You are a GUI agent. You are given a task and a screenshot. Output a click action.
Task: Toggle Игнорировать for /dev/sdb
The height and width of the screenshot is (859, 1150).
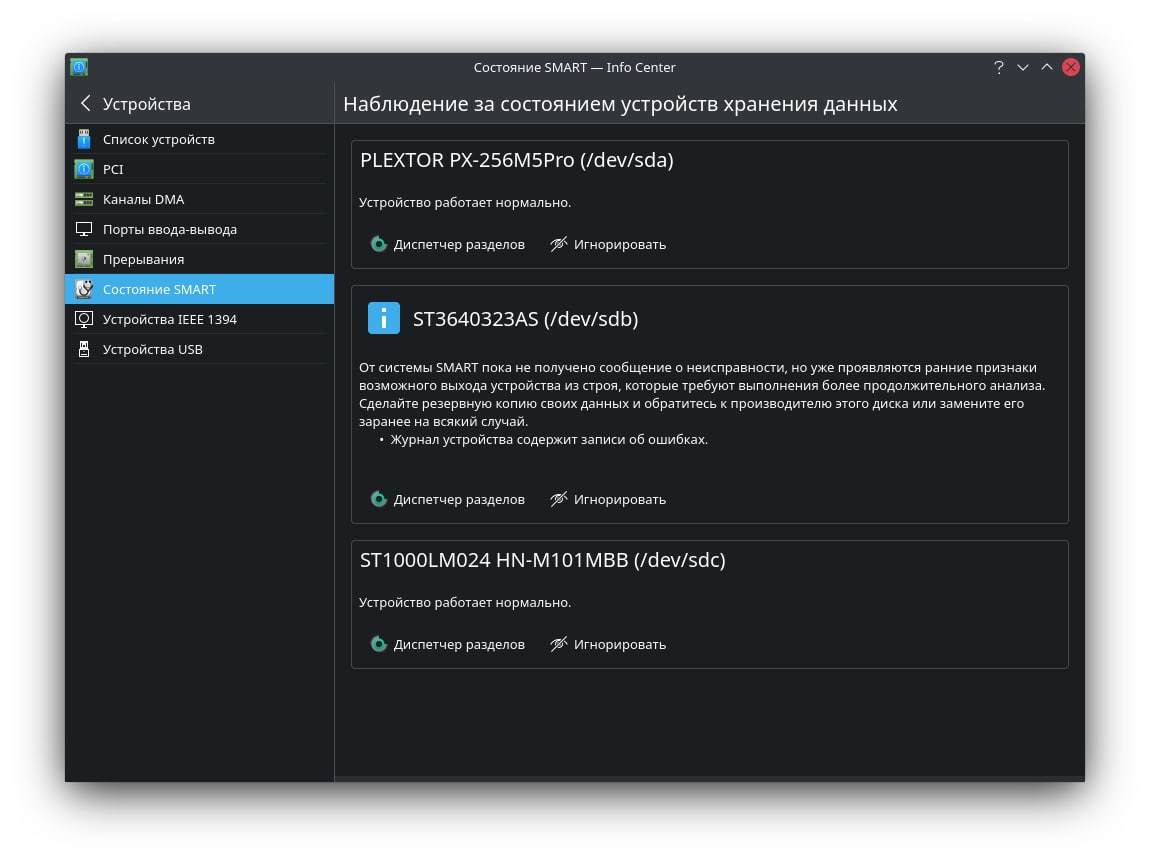608,500
